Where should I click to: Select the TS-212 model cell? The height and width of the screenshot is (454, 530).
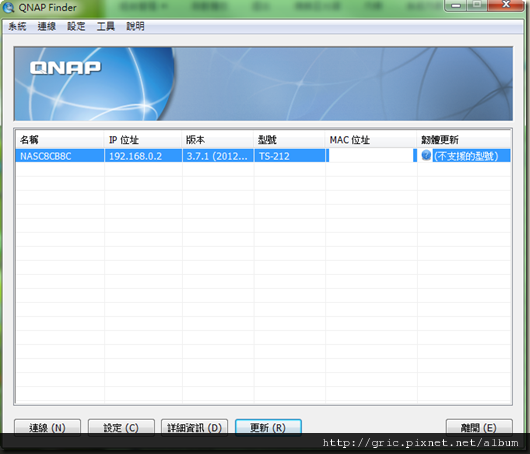(x=290, y=156)
